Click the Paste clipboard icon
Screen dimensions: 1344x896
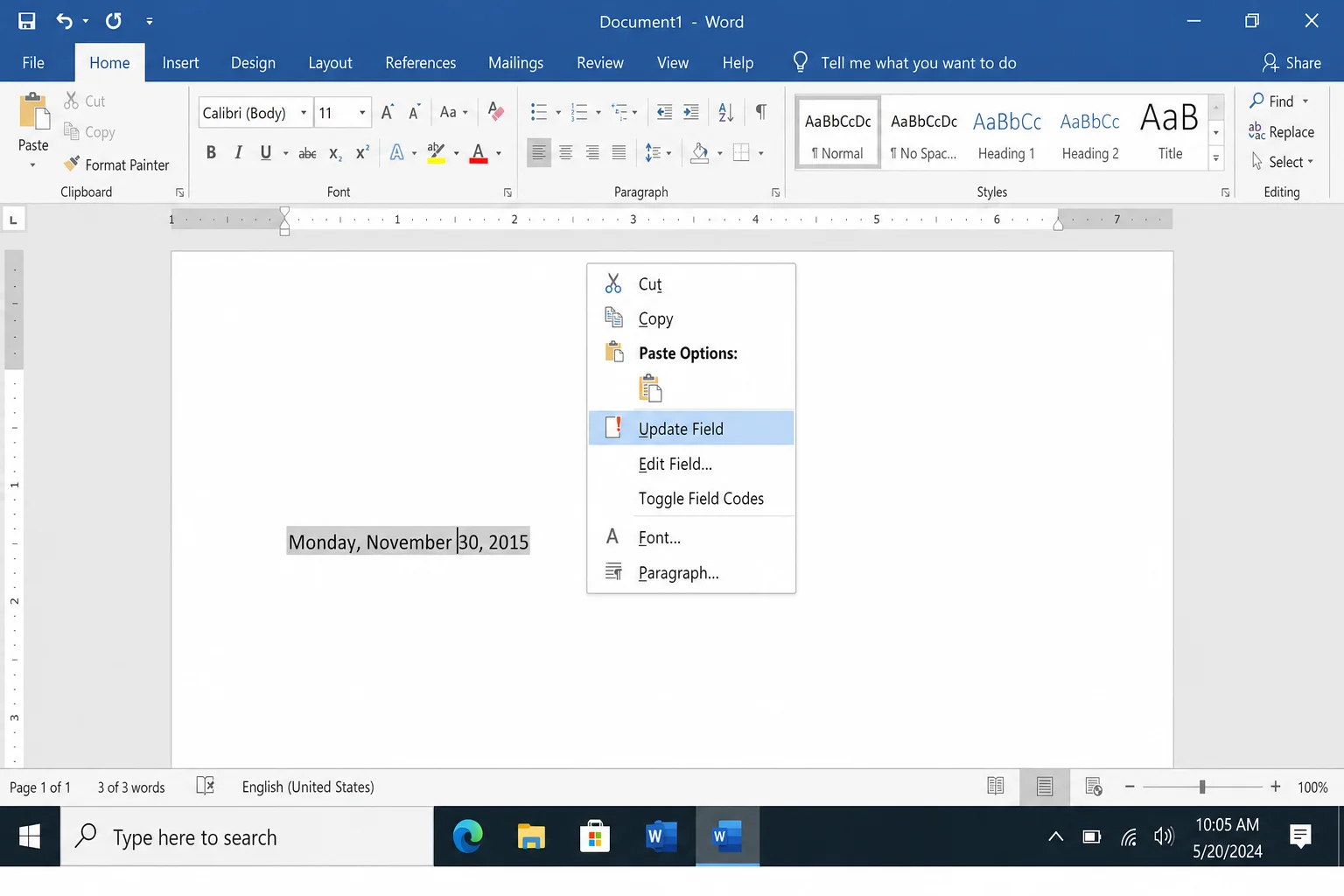(34, 112)
